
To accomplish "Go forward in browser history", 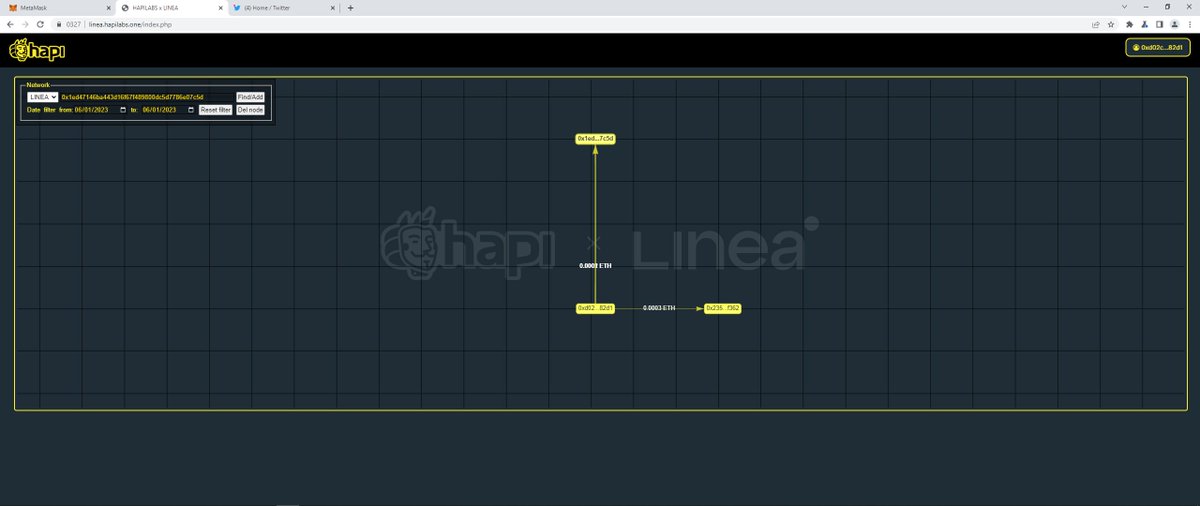I will click(25, 23).
